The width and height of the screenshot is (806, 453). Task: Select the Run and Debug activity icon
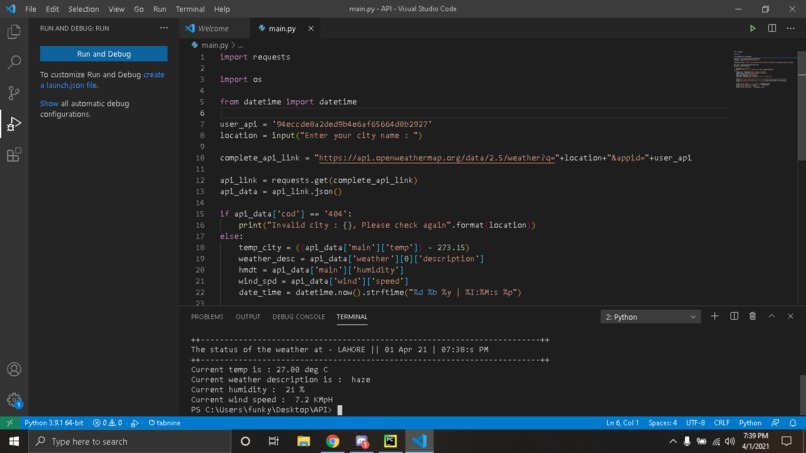pos(14,124)
